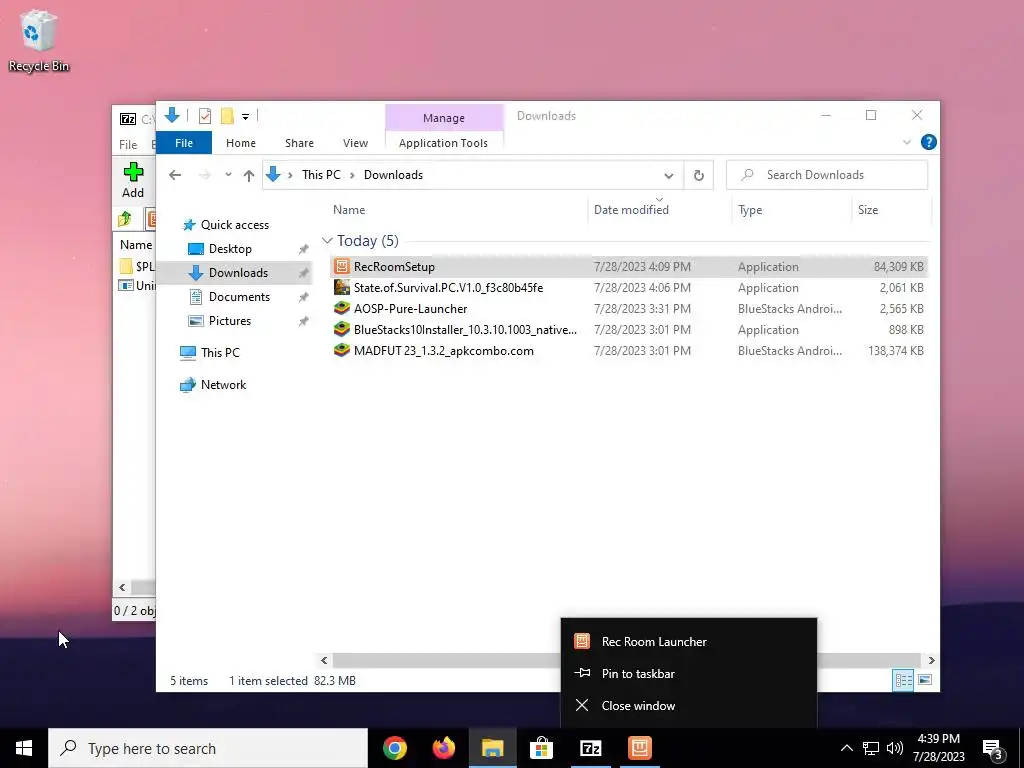Viewport: 1024px width, 768px height.
Task: Click the horizontal scrollbar right arrow
Action: click(x=931, y=660)
